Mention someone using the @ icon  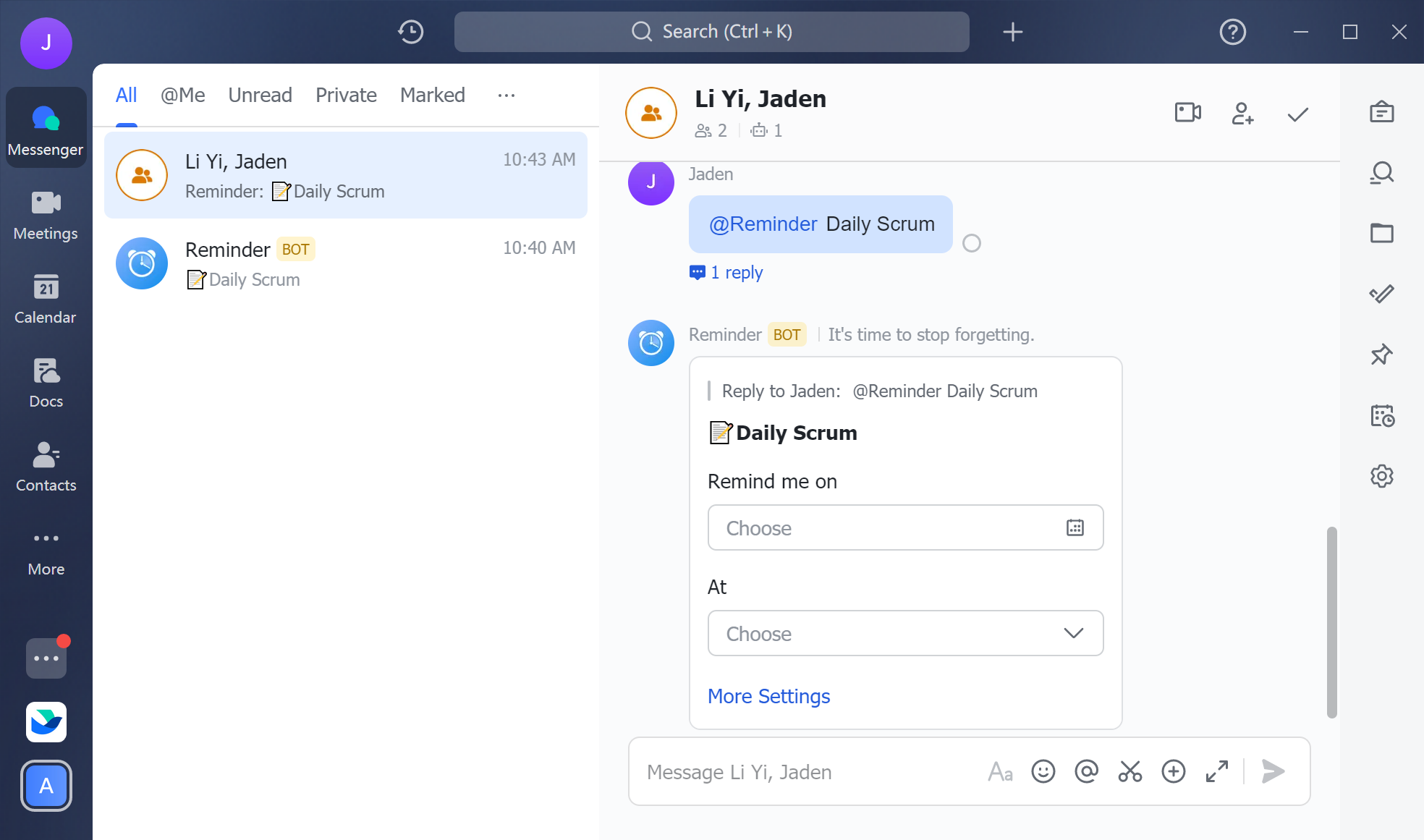(x=1086, y=771)
